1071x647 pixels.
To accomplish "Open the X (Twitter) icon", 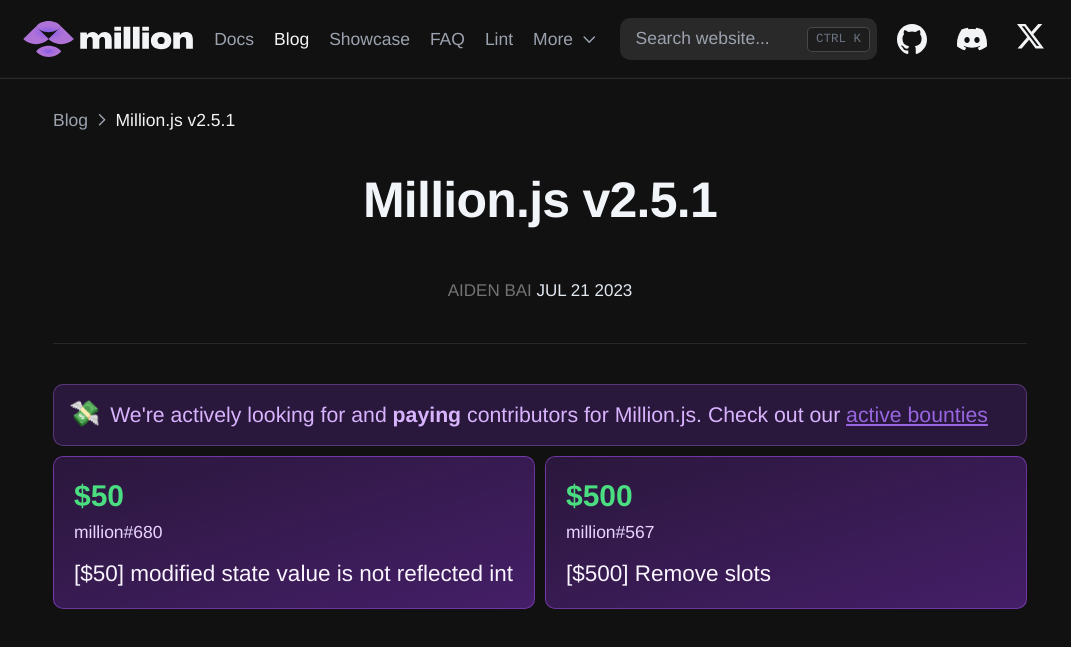I will point(1030,36).
